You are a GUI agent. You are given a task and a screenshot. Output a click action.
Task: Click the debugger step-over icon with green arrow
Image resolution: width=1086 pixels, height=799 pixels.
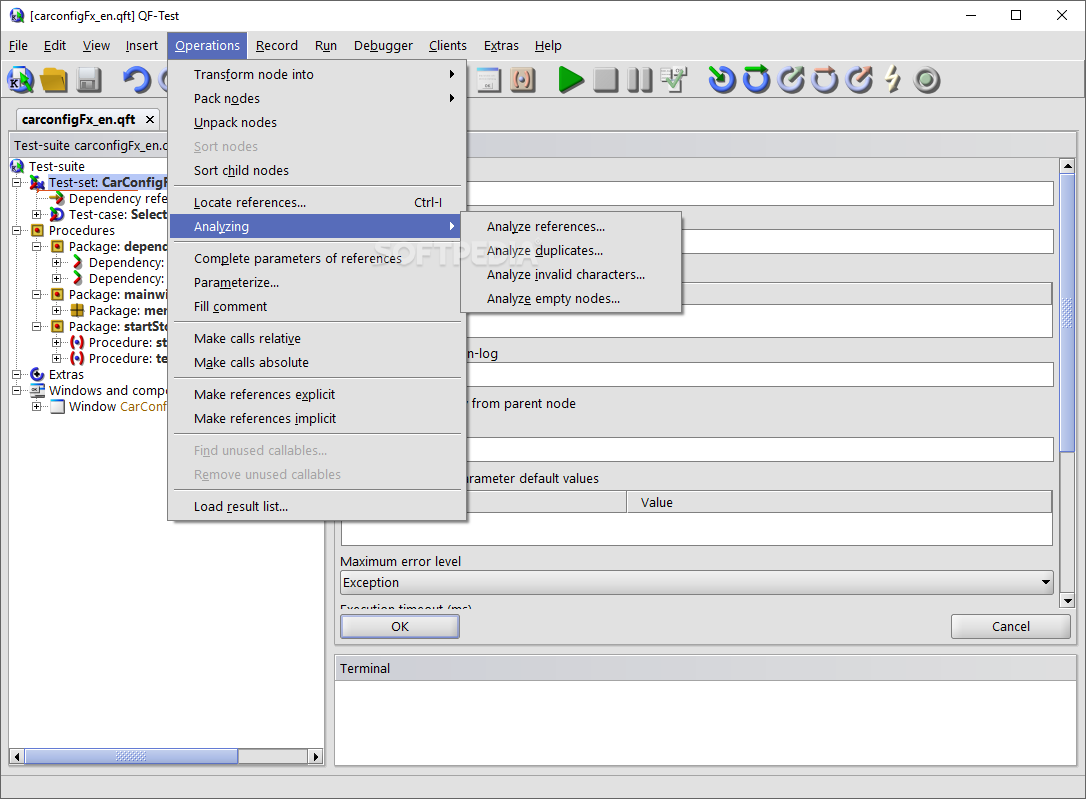(x=756, y=80)
